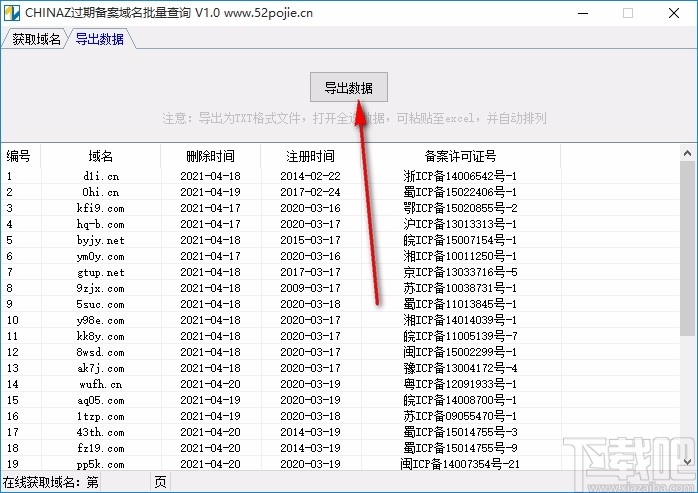Sort by the 域名 column header
698x493 pixels.
point(101,156)
